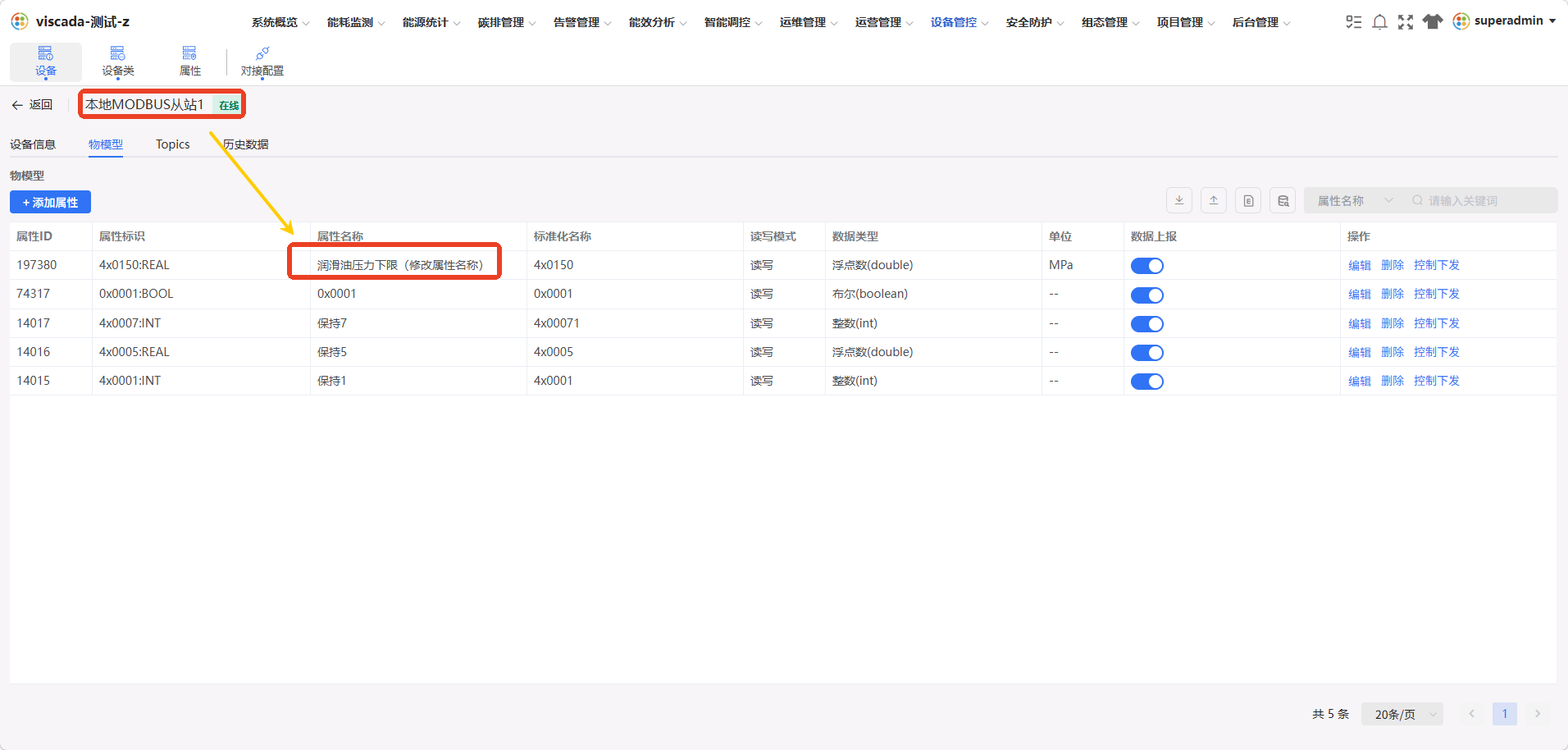Click the download/import icon button

pyautogui.click(x=1179, y=200)
